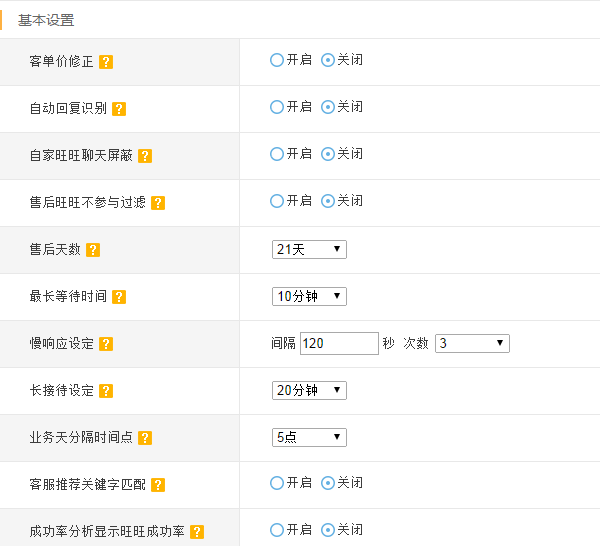The height and width of the screenshot is (546, 600).
Task: Show help for 成功率分析显示旺旺成功率
Action: (x=197, y=532)
